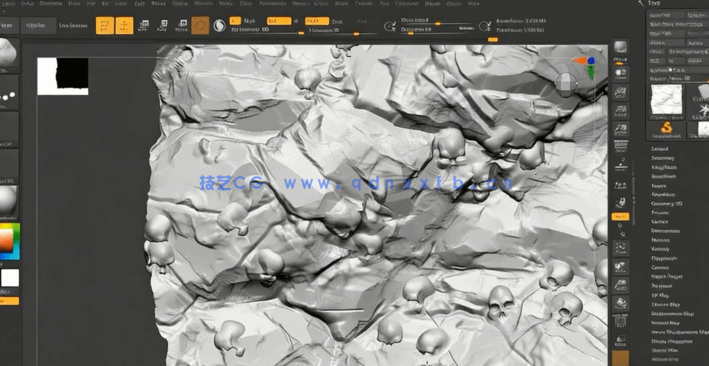709x366 pixels.
Task: Toggle the Rgb channel button
Action: (279, 21)
